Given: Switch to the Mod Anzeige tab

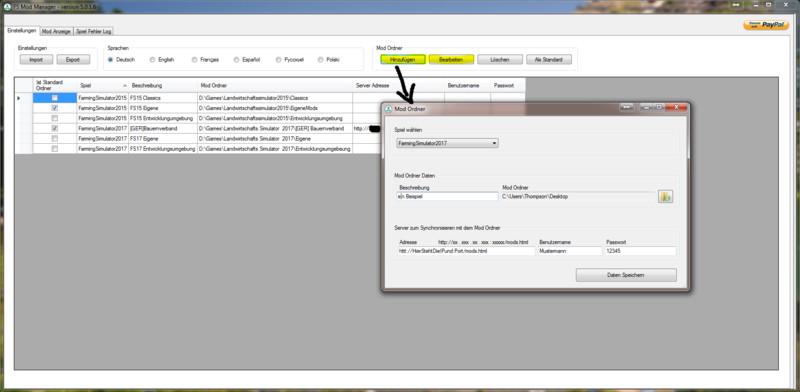Looking at the screenshot, I should 57,31.
